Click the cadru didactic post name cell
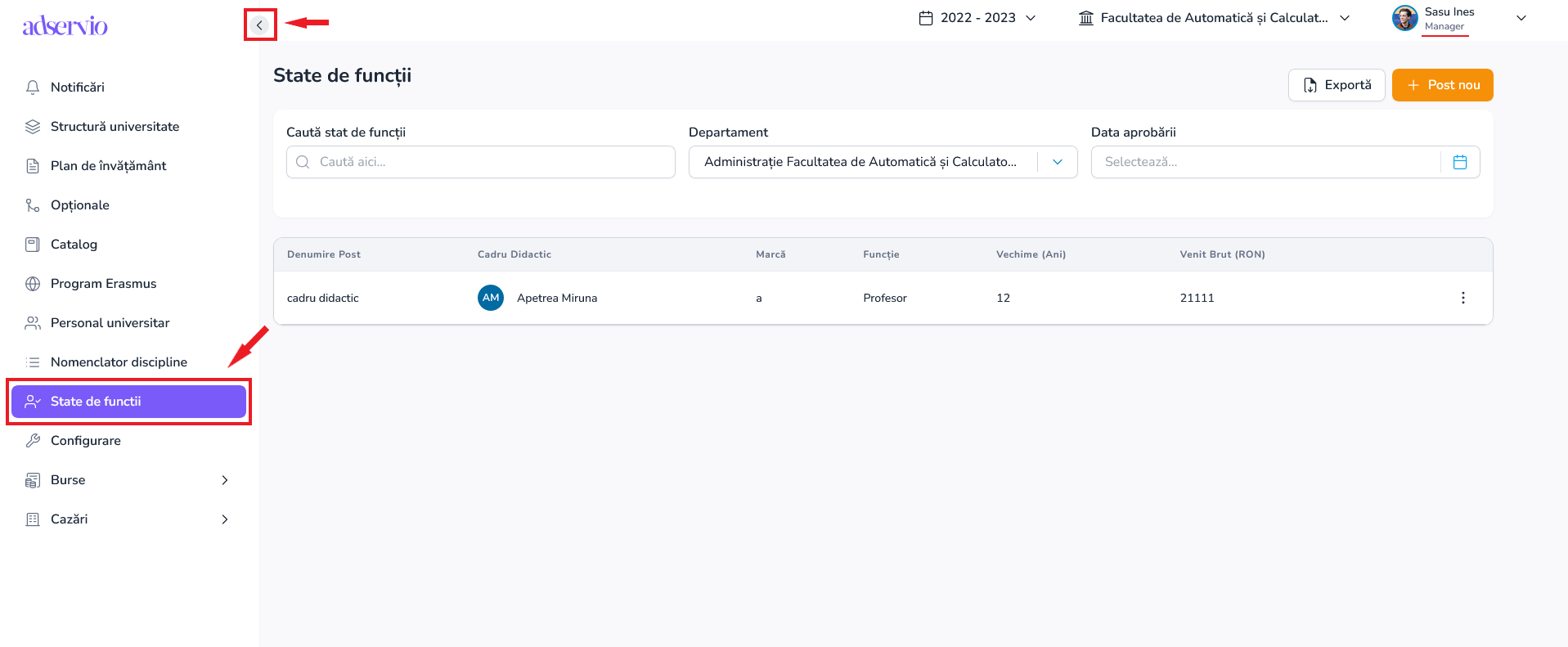Screen dimensions: 1568x647 tap(323, 298)
